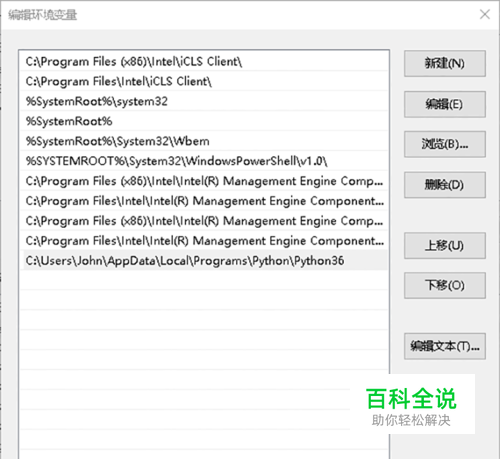Select the C:\Program Files\Intel\iCLS Client\ row
Screen dimensions: 500x459
[x=204, y=81]
